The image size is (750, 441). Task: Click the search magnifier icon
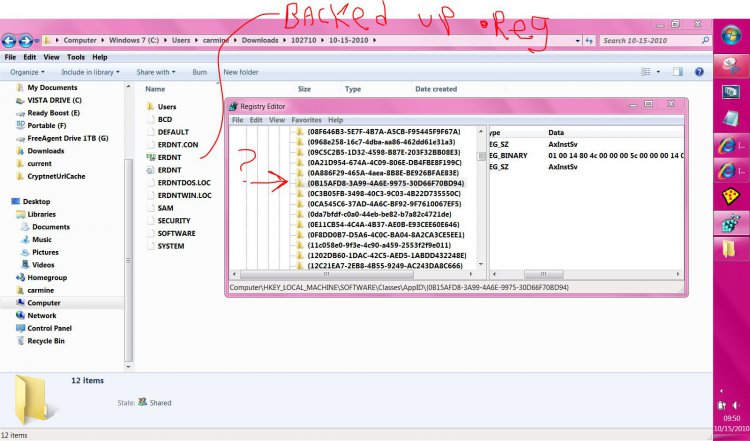[x=705, y=40]
